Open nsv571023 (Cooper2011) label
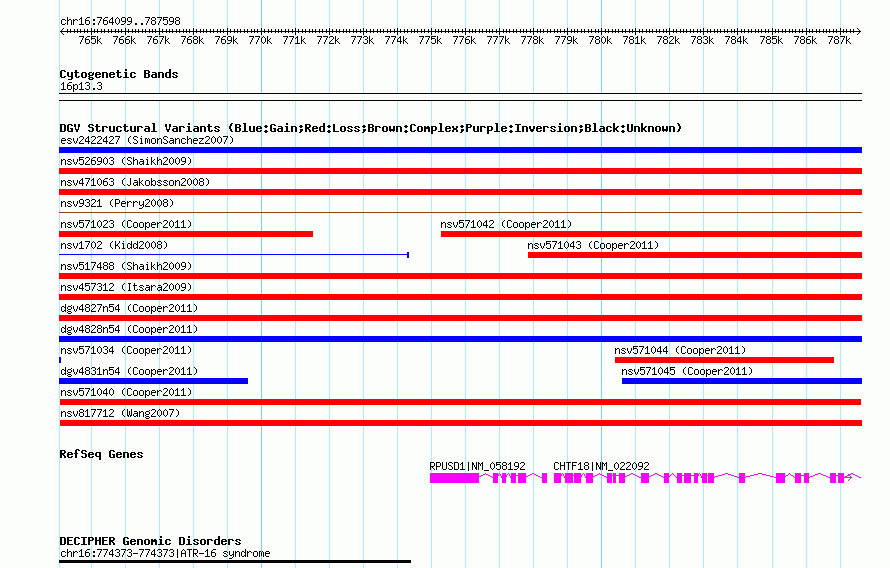Viewport: 890px width, 568px height. (x=126, y=224)
